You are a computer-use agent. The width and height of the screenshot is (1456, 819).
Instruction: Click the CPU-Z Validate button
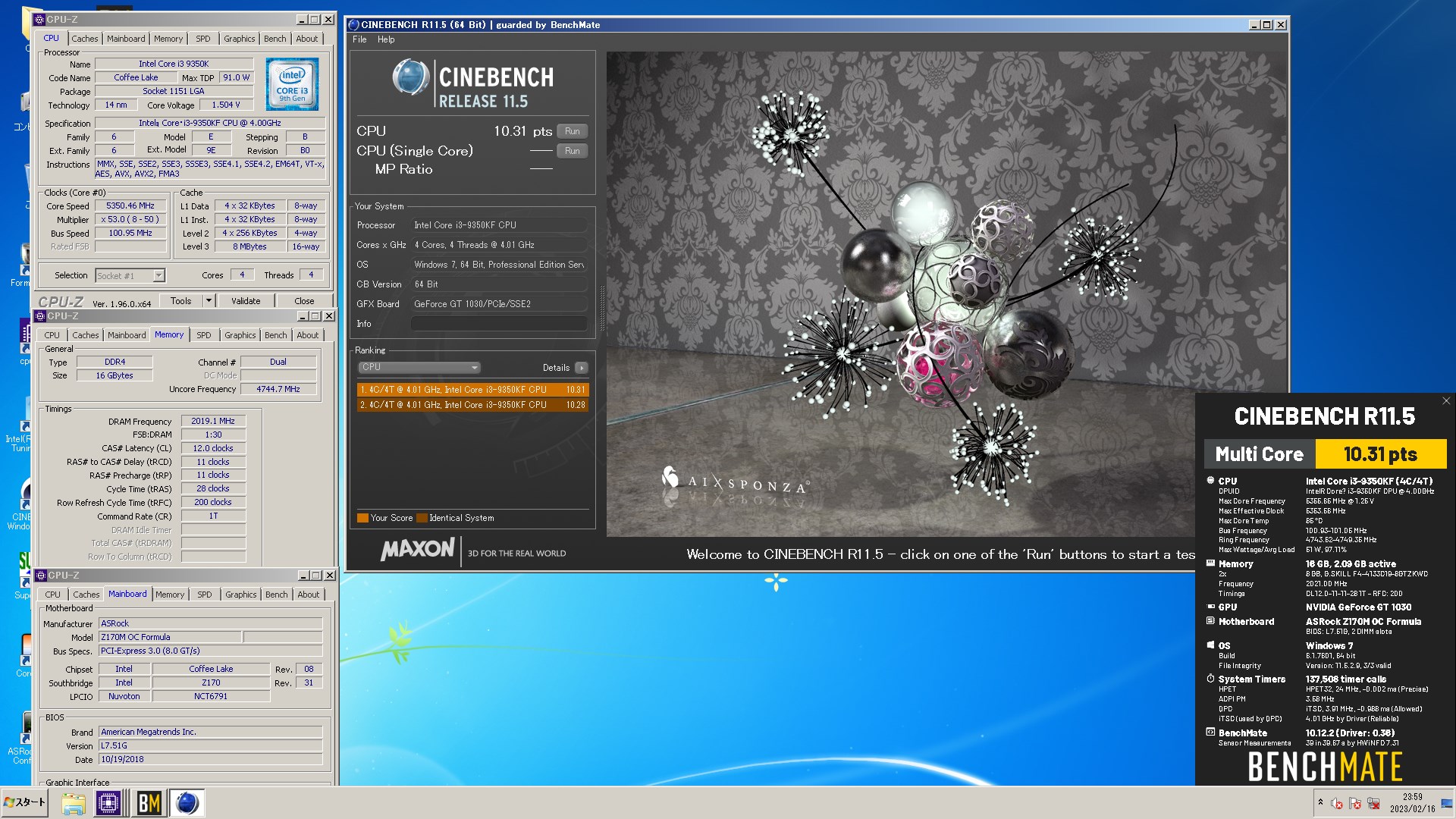tap(246, 301)
